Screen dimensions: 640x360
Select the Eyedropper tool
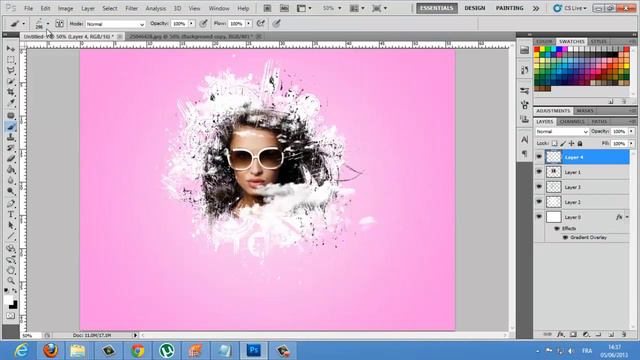[x=11, y=104]
